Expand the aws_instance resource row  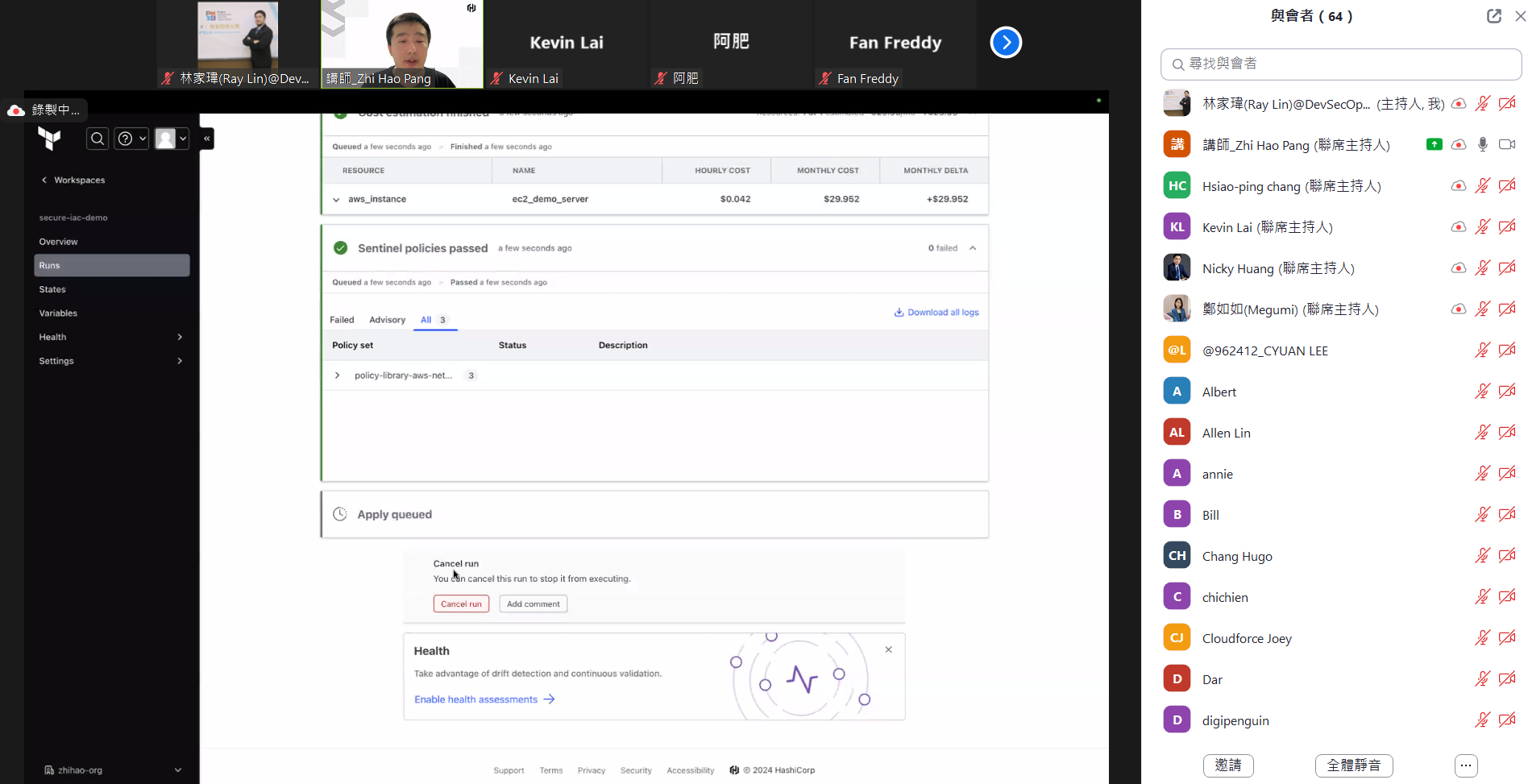(x=336, y=199)
